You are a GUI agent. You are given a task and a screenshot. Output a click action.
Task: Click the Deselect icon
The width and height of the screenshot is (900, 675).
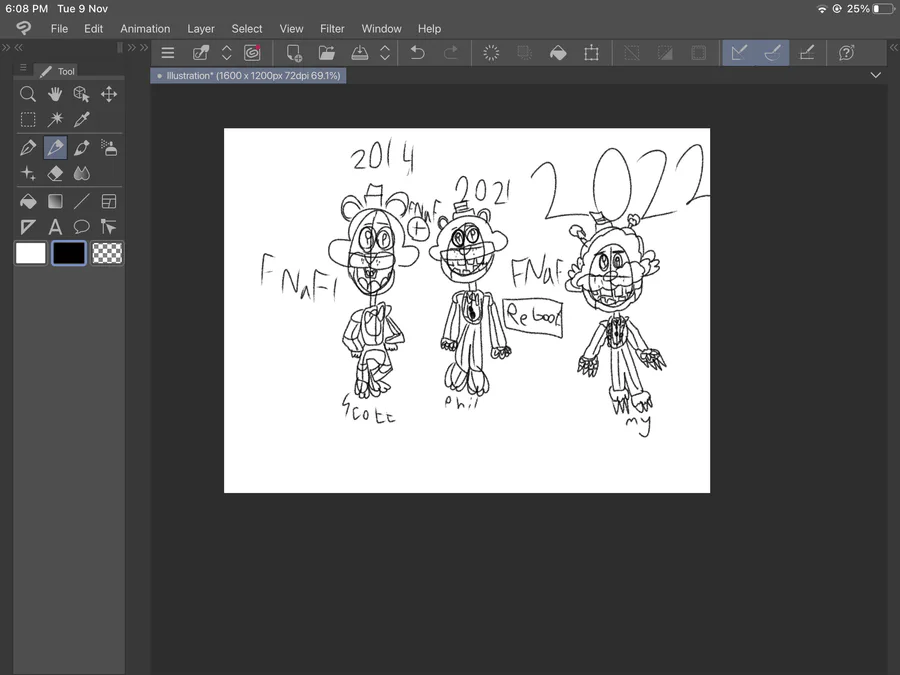click(x=631, y=53)
